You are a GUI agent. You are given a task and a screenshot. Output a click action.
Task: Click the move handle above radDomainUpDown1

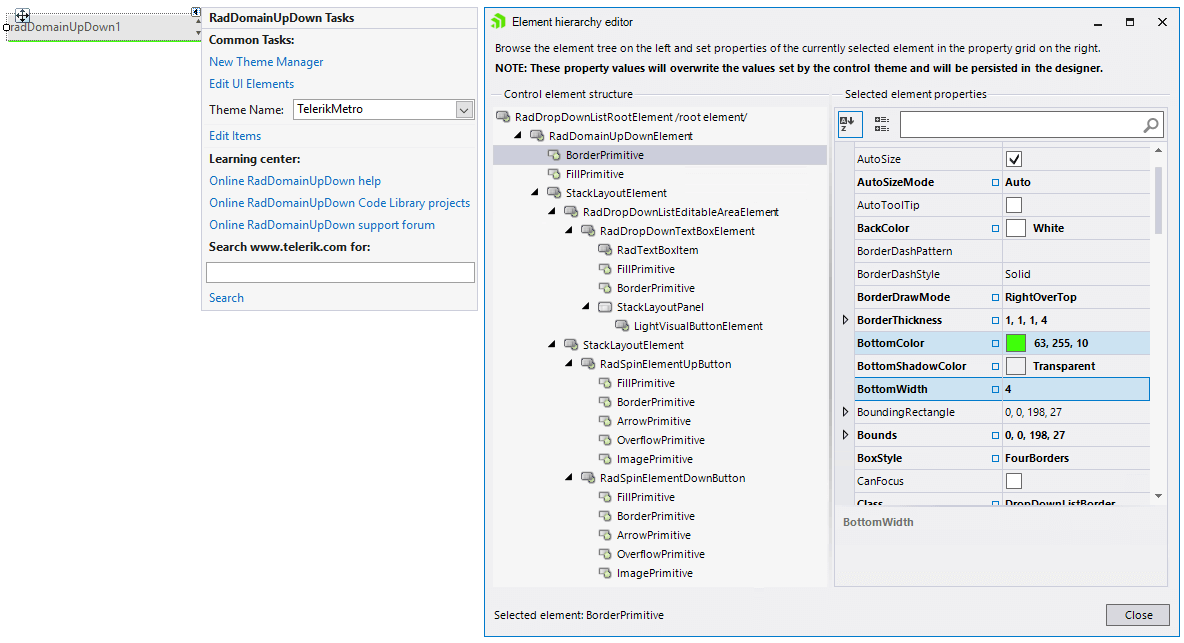pyautogui.click(x=22, y=16)
